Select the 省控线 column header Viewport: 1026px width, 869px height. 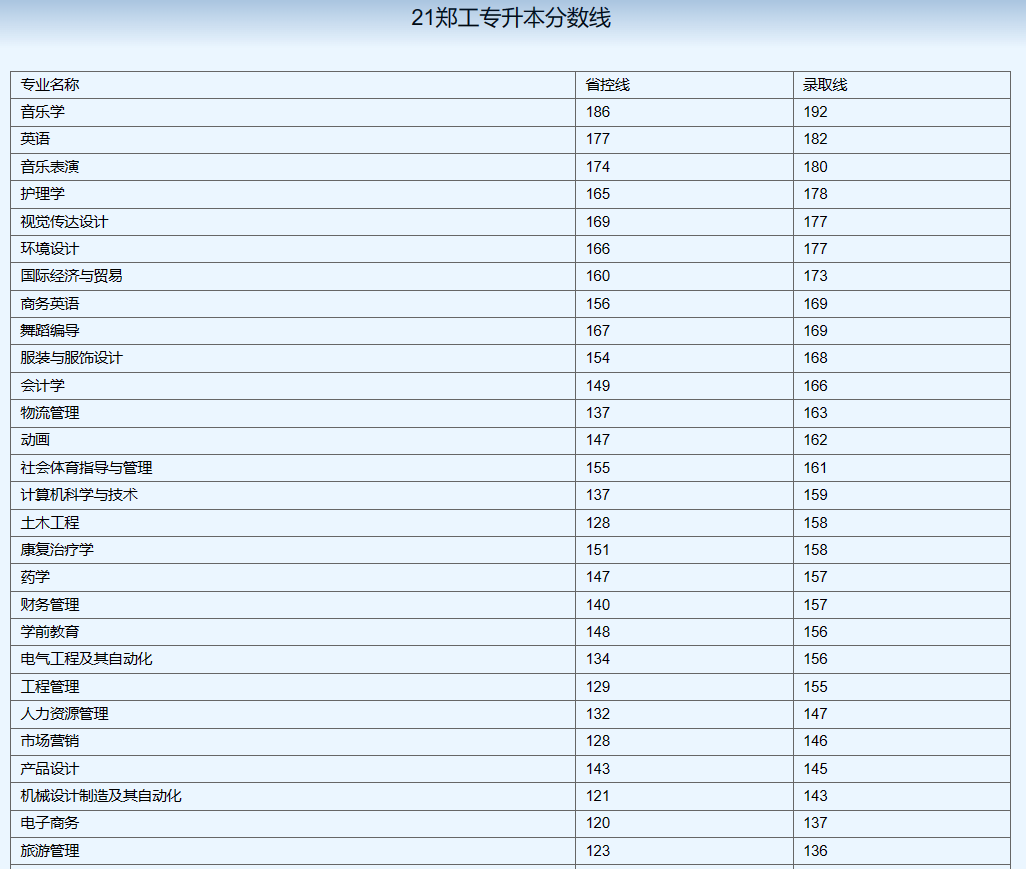tap(684, 85)
